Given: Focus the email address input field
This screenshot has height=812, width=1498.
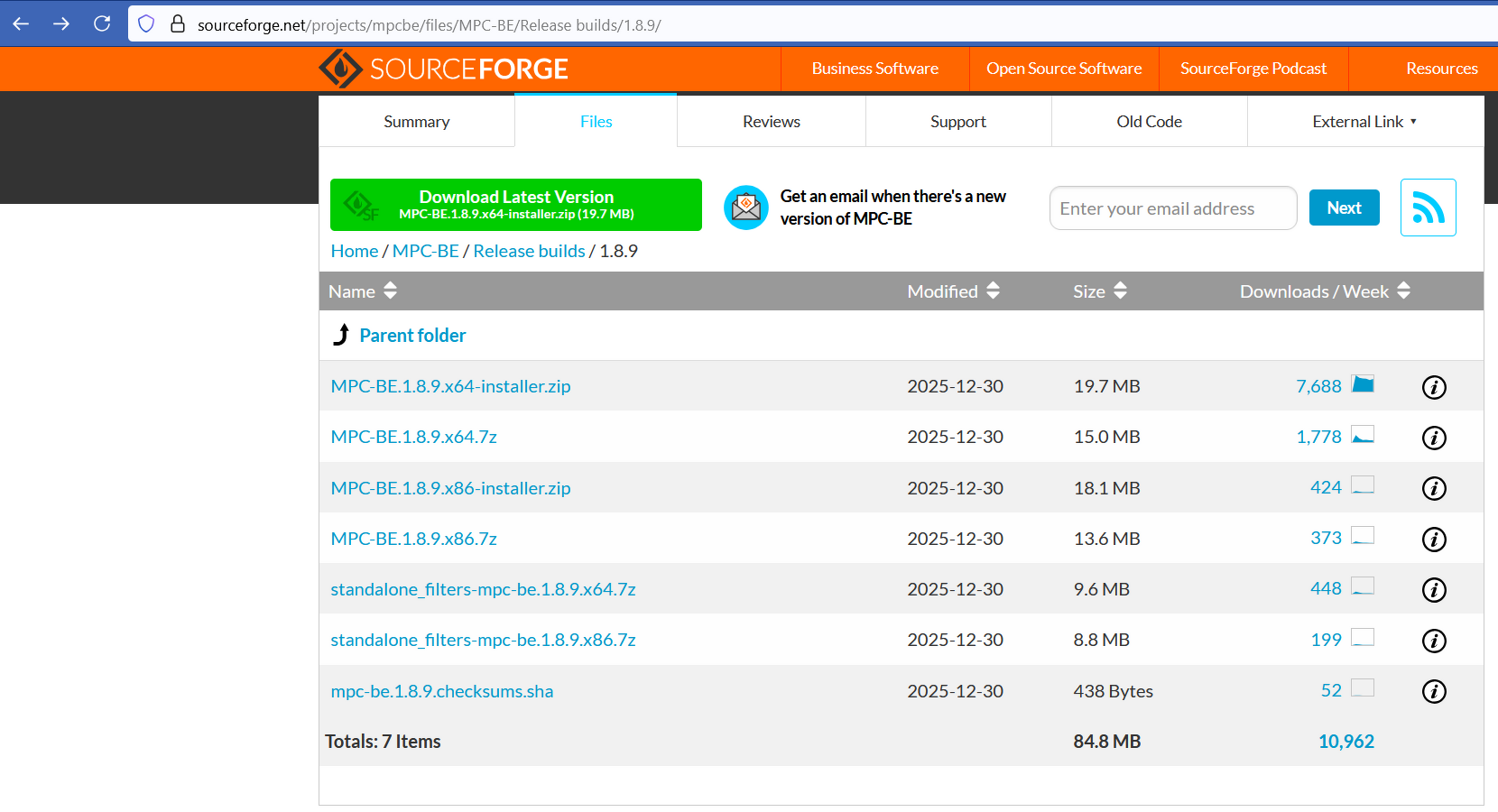Looking at the screenshot, I should [1173, 208].
